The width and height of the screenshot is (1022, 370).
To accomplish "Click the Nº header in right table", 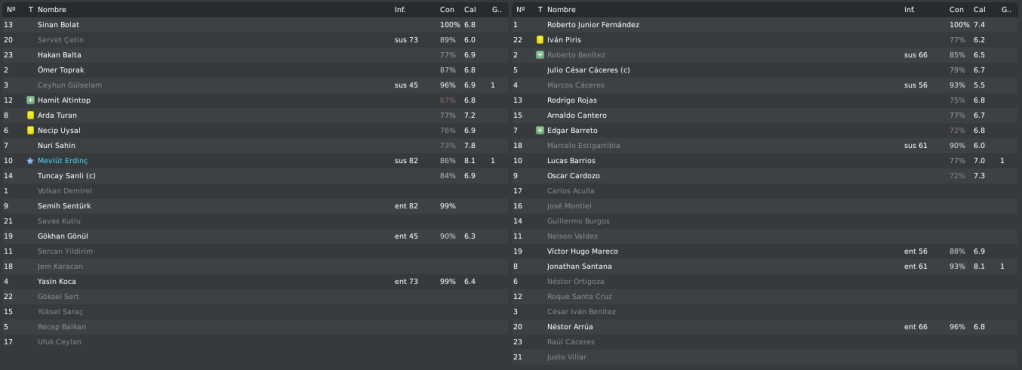I will [x=521, y=10].
